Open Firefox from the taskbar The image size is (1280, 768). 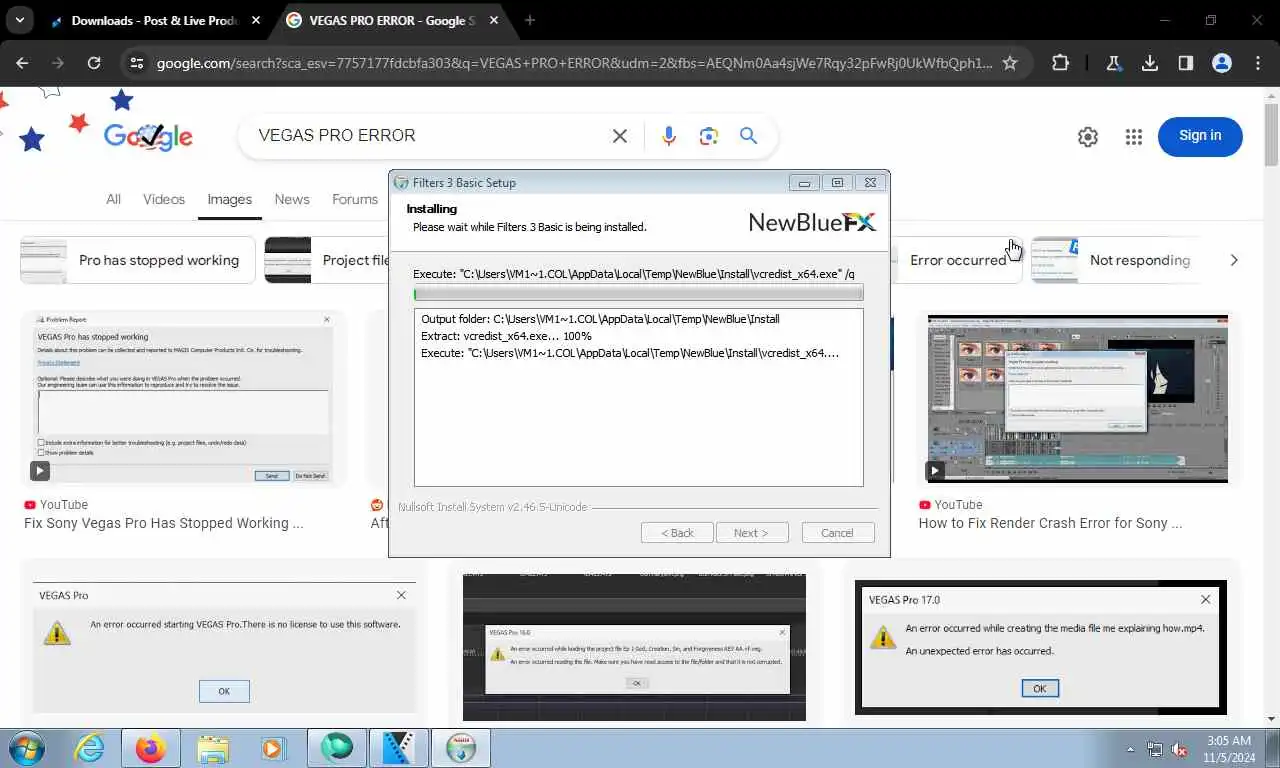click(151, 748)
